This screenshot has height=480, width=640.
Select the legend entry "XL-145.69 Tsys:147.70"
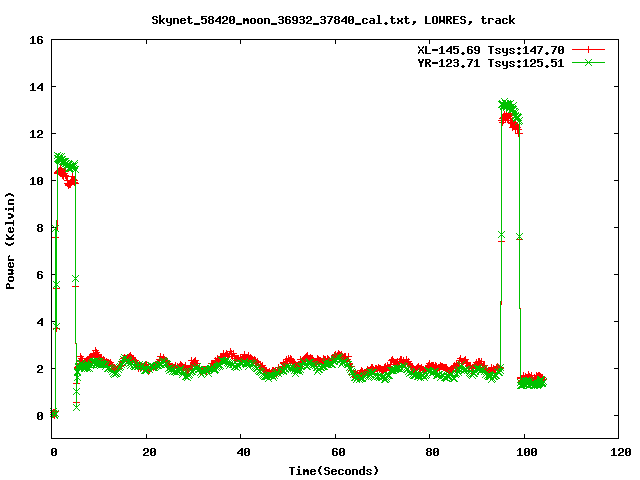[x=491, y=50]
